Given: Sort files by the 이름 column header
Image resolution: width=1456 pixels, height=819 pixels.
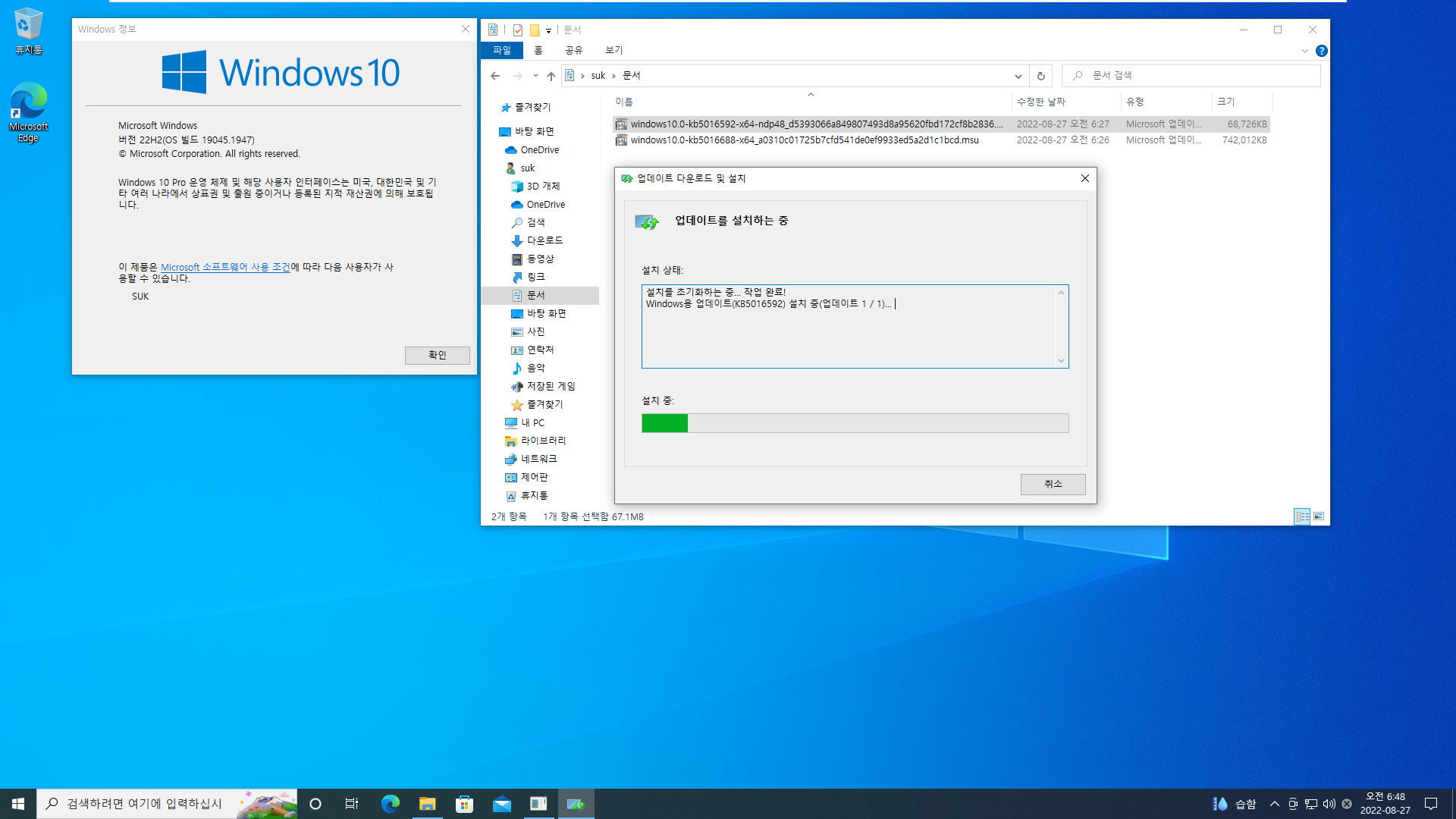Looking at the screenshot, I should click(x=810, y=102).
